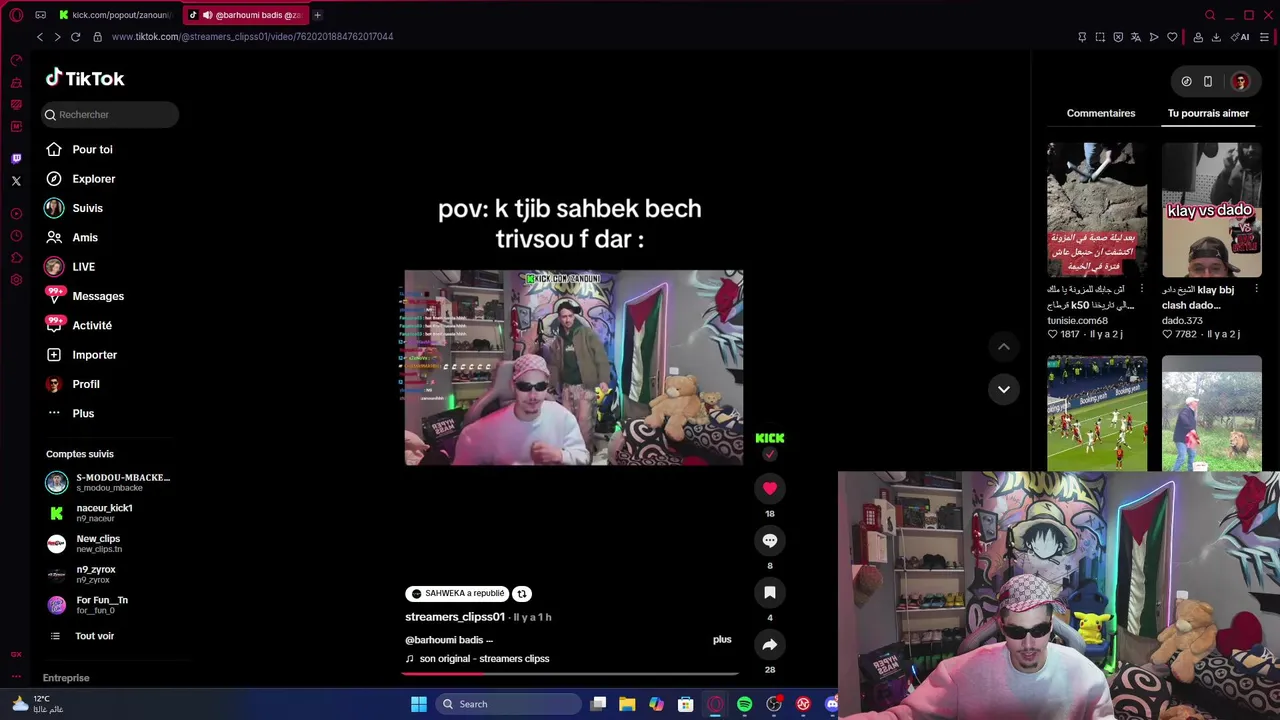This screenshot has width=1280, height=720.
Task: Open the Windows Start menu
Action: point(419,704)
